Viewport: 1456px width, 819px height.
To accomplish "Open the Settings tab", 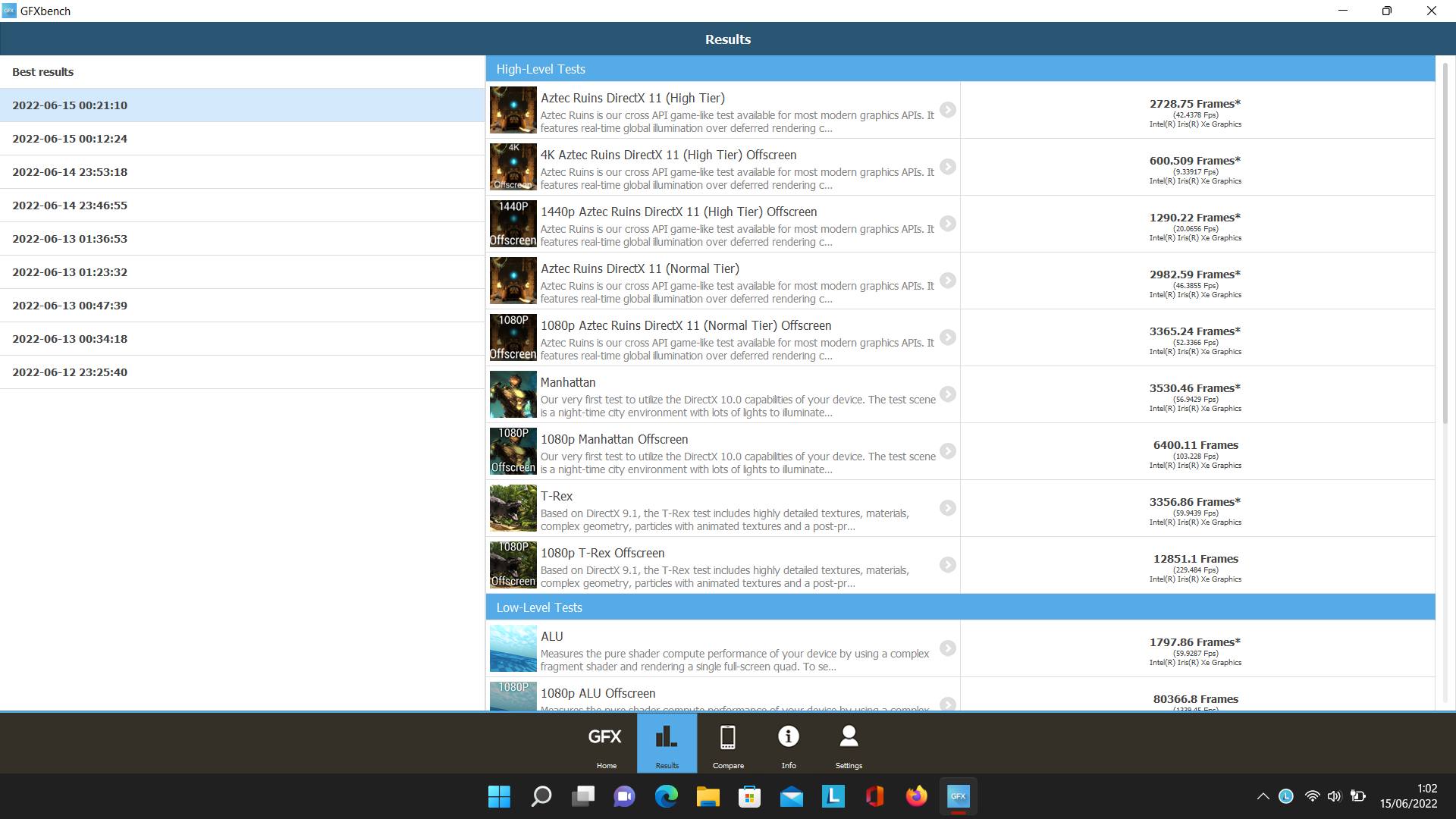I will pos(849,744).
